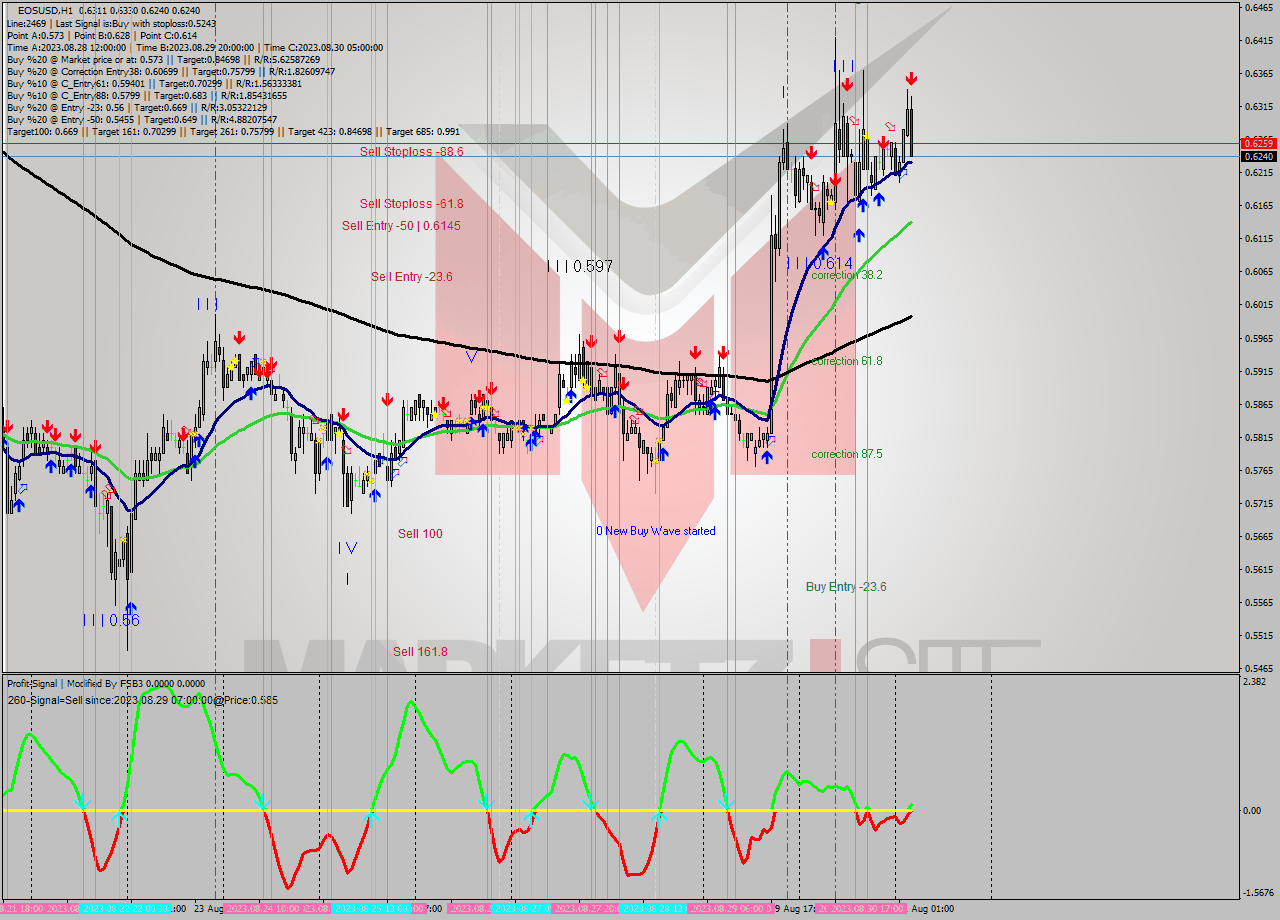Viewport: 1280px width, 920px height.
Task: Click the 'correction 61.8' label
Action: click(x=847, y=360)
